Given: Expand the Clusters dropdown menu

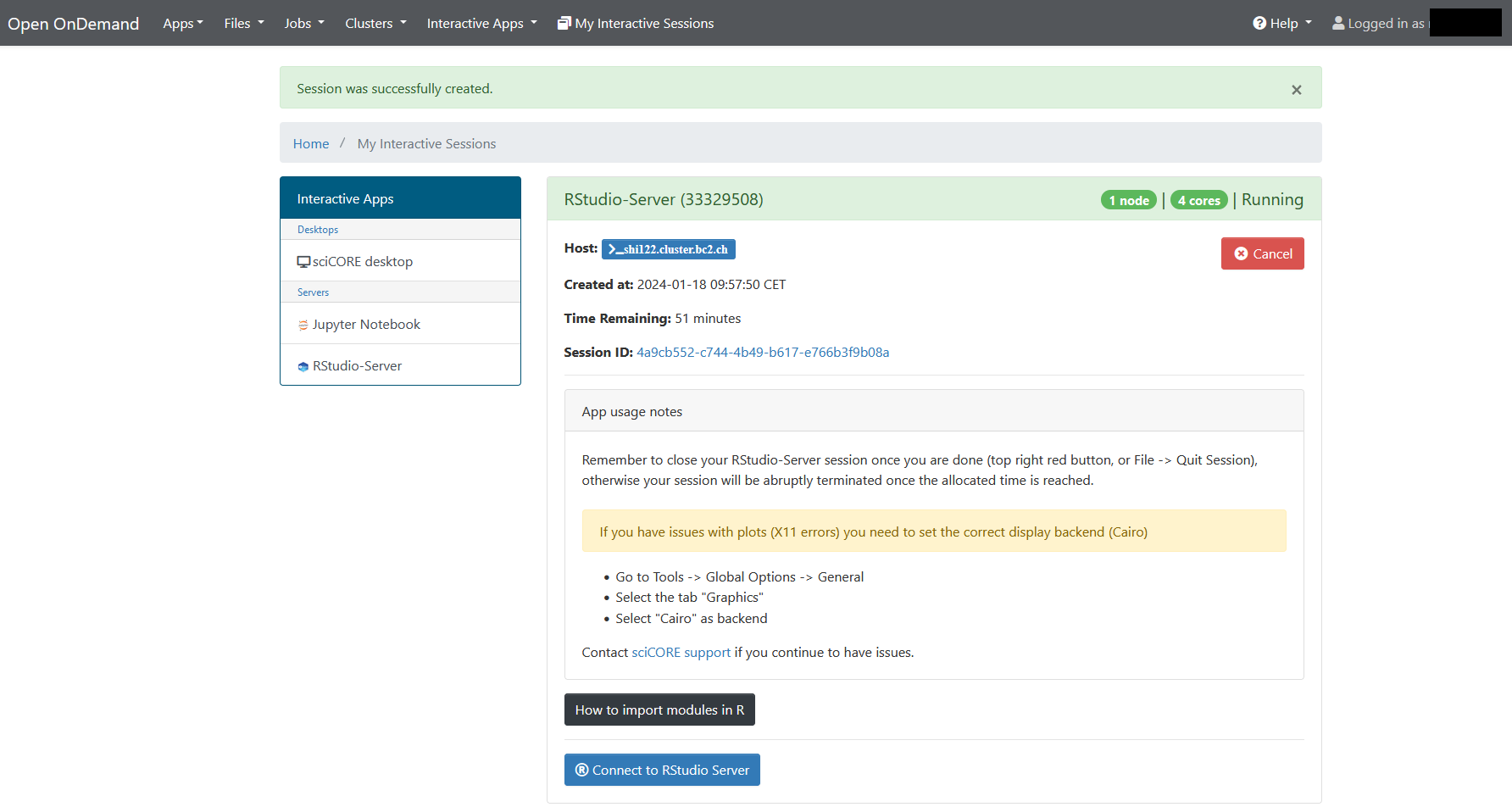Looking at the screenshot, I should coord(375,24).
